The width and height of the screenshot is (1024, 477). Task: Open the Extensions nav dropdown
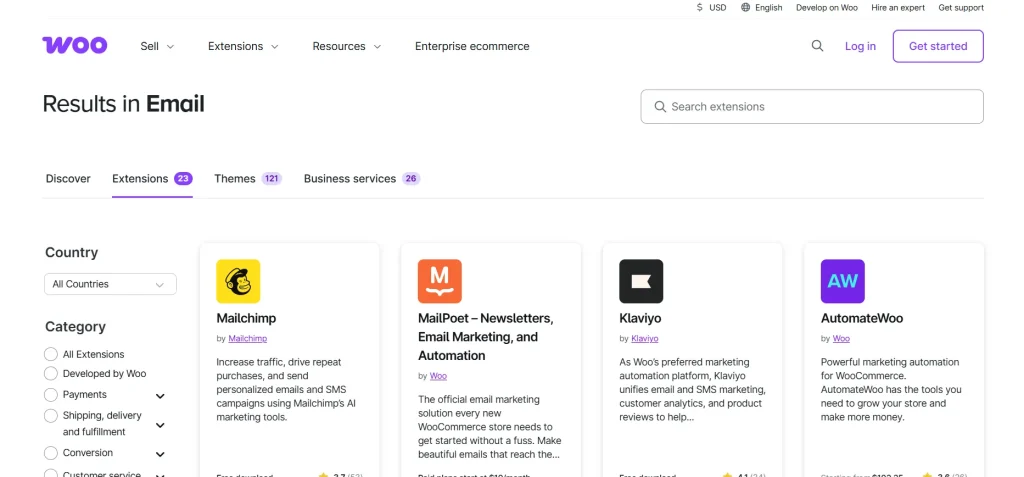pyautogui.click(x=243, y=46)
